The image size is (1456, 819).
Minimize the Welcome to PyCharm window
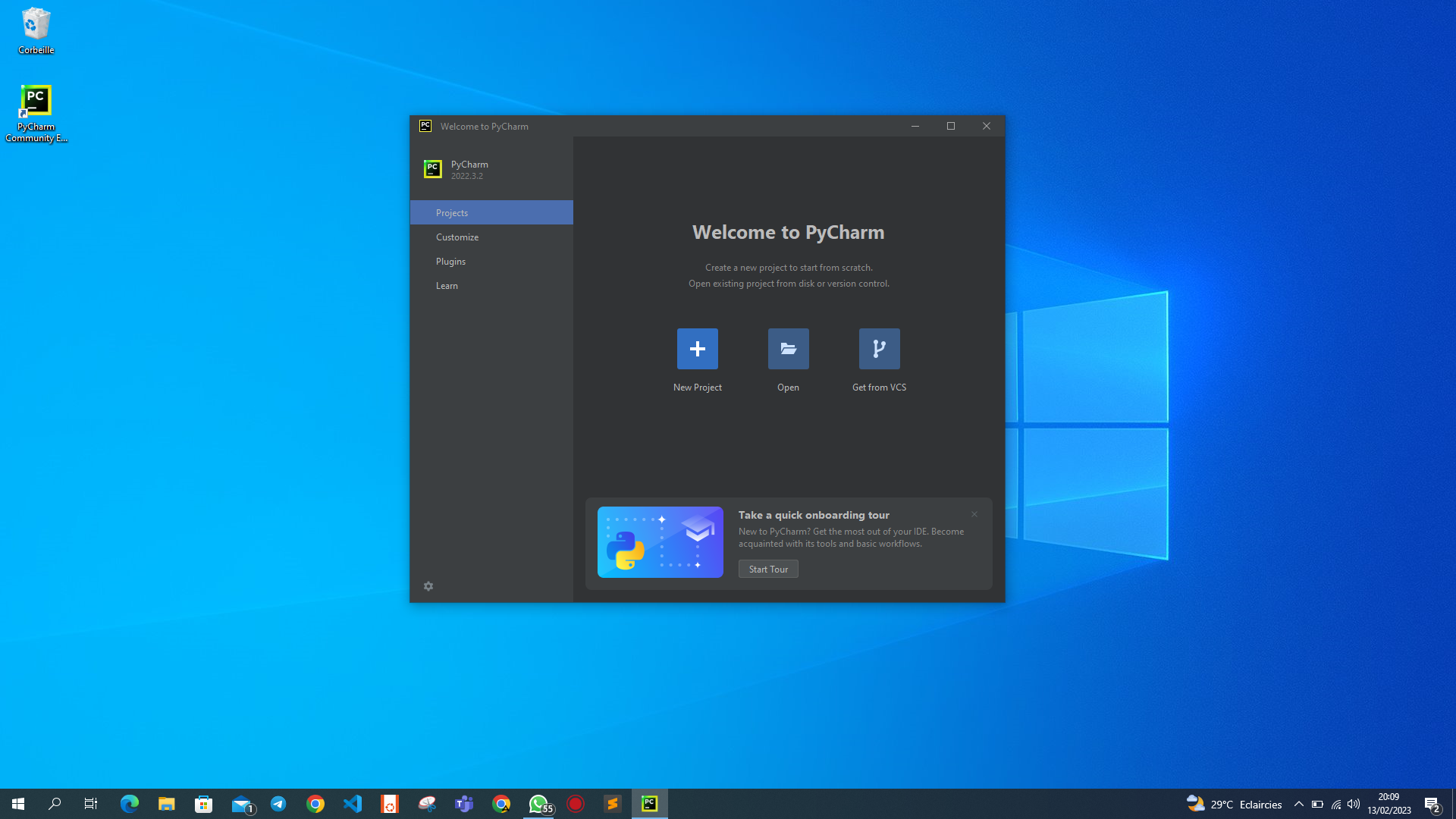click(x=915, y=126)
